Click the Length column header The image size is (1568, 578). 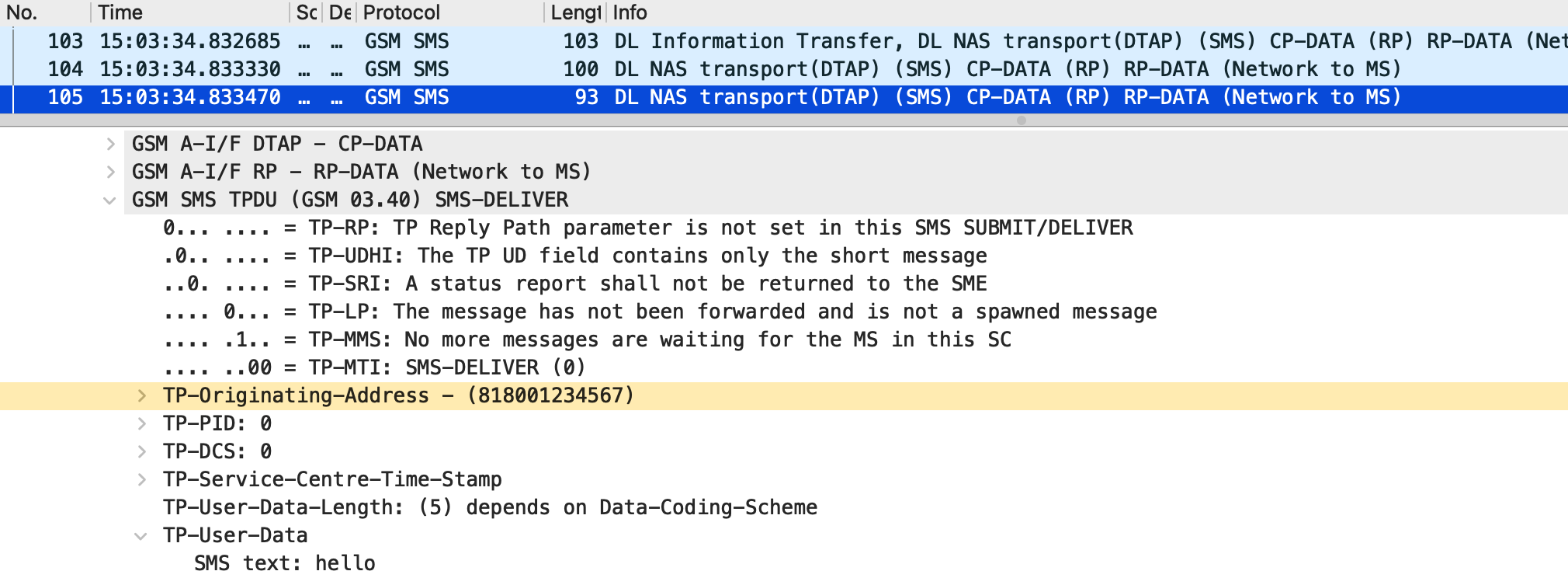pyautogui.click(x=574, y=12)
